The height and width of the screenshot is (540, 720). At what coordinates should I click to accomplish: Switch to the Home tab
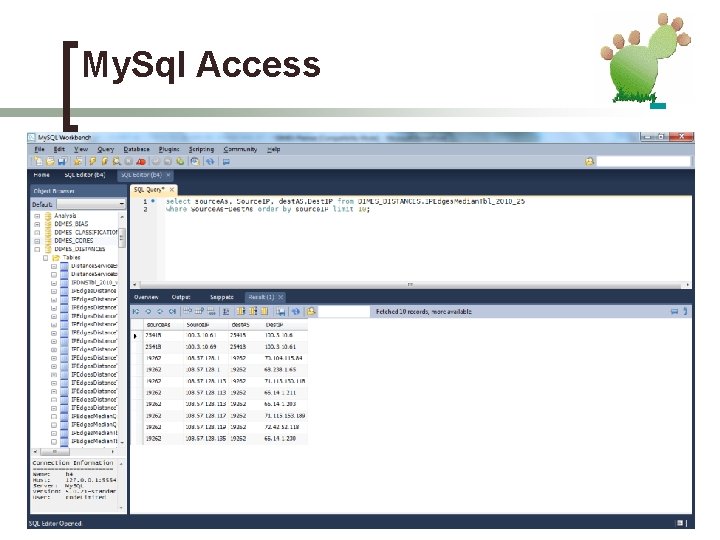(41, 175)
